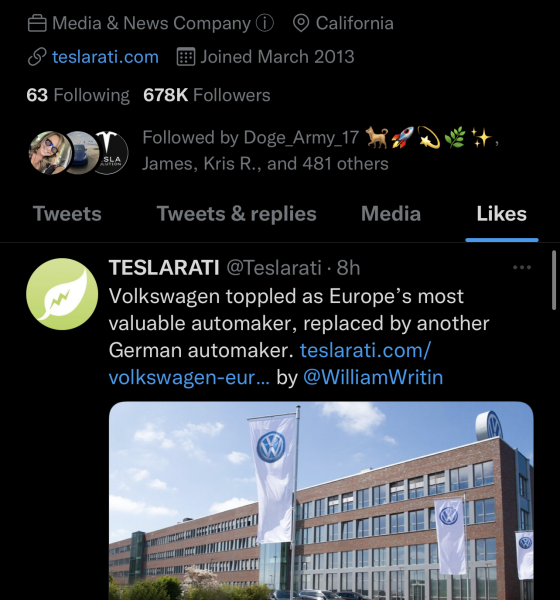
Task: View the 678K Followers list
Action: [x=207, y=95]
